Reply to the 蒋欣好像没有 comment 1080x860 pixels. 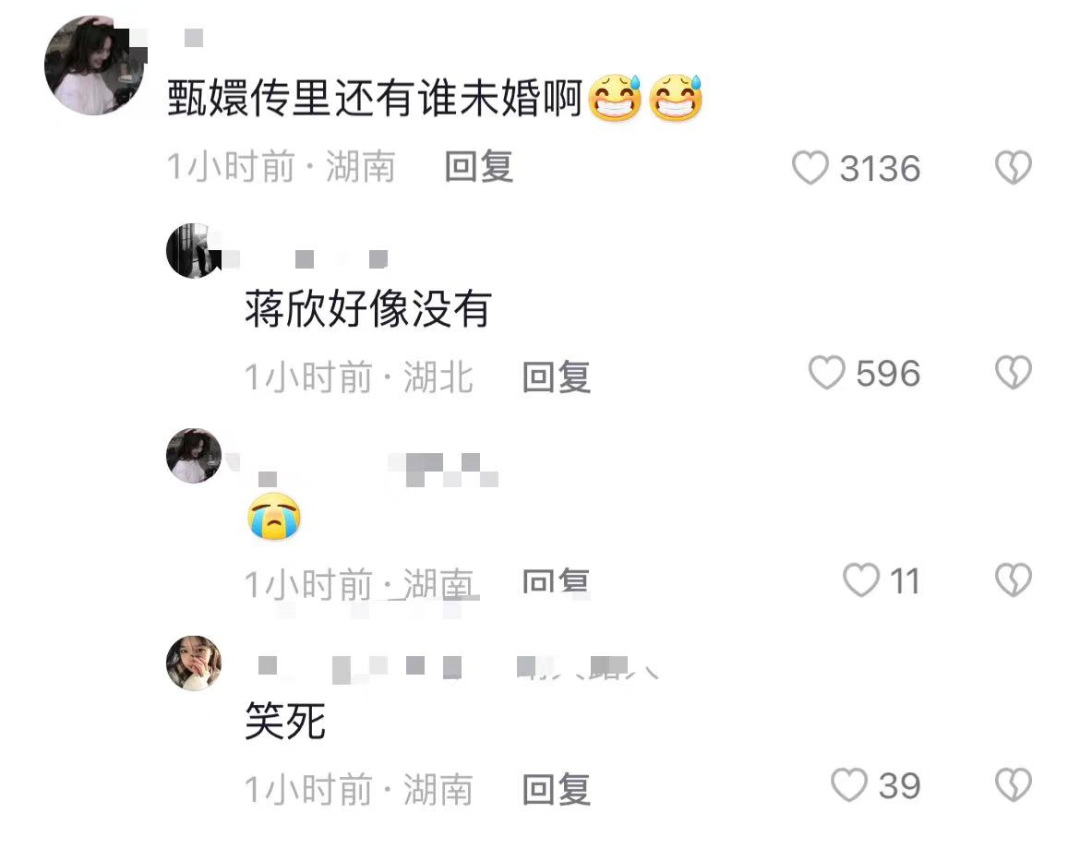pyautogui.click(x=556, y=377)
